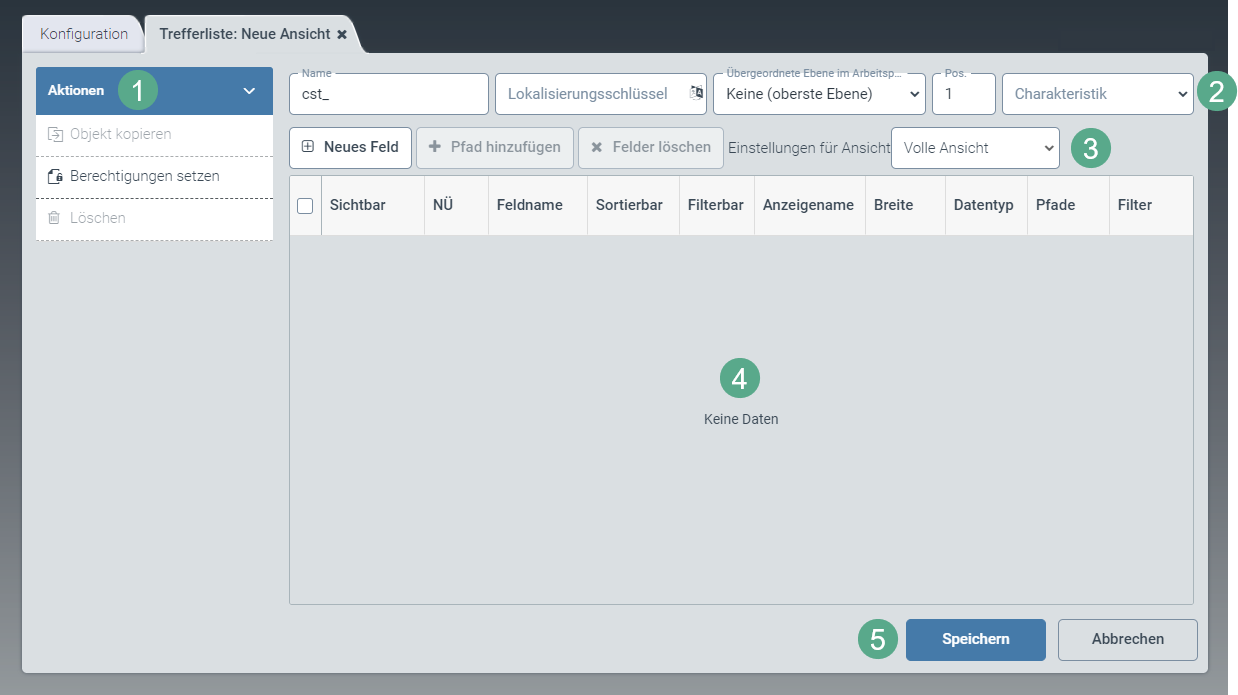The image size is (1238, 695).
Task: Click the copy icon beside Objekt kopieren
Action: (55, 134)
